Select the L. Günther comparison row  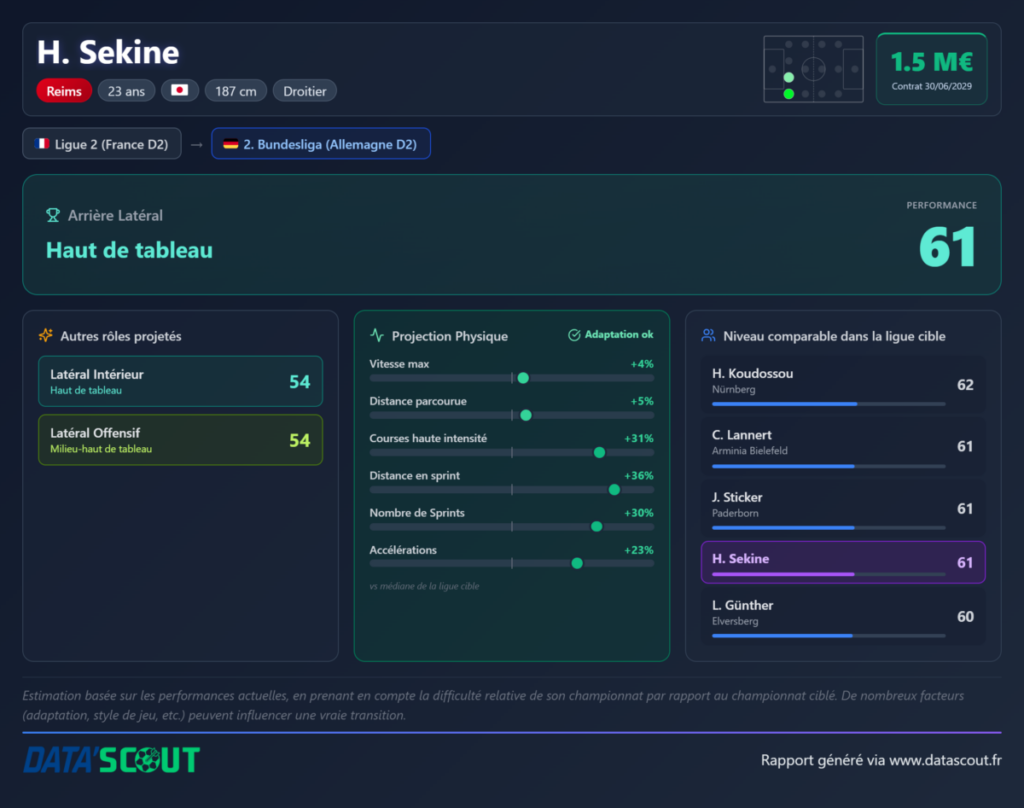[x=843, y=617]
